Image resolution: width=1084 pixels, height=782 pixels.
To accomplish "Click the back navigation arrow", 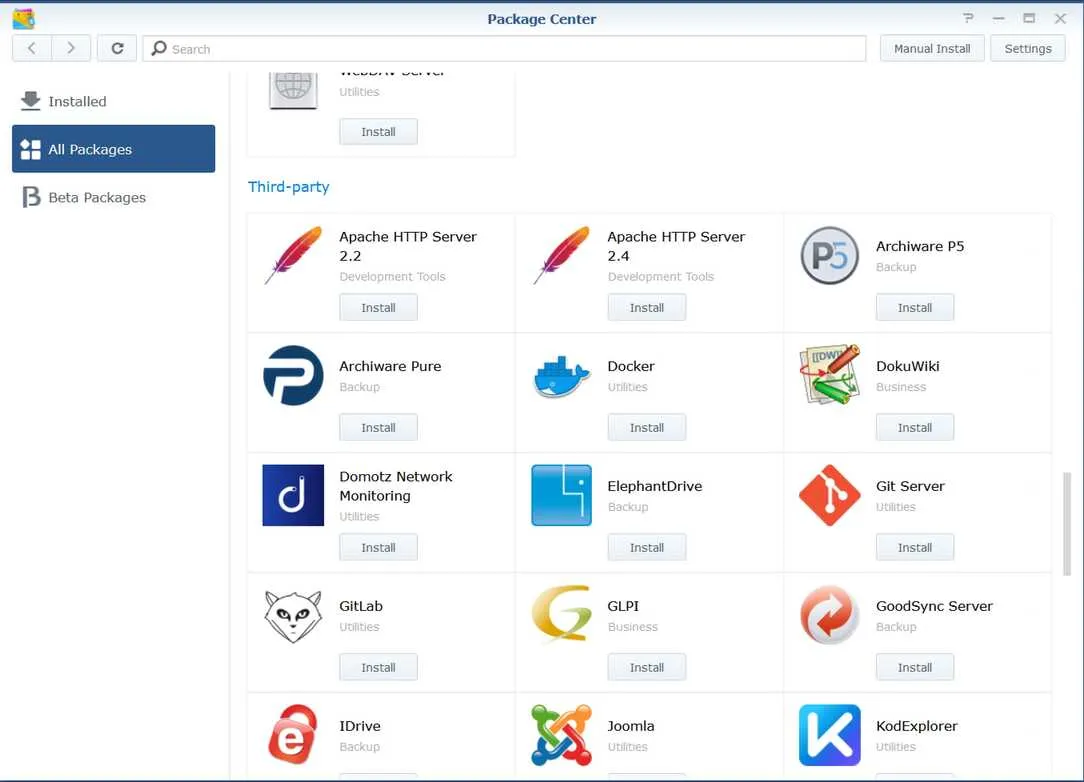I will tap(31, 47).
